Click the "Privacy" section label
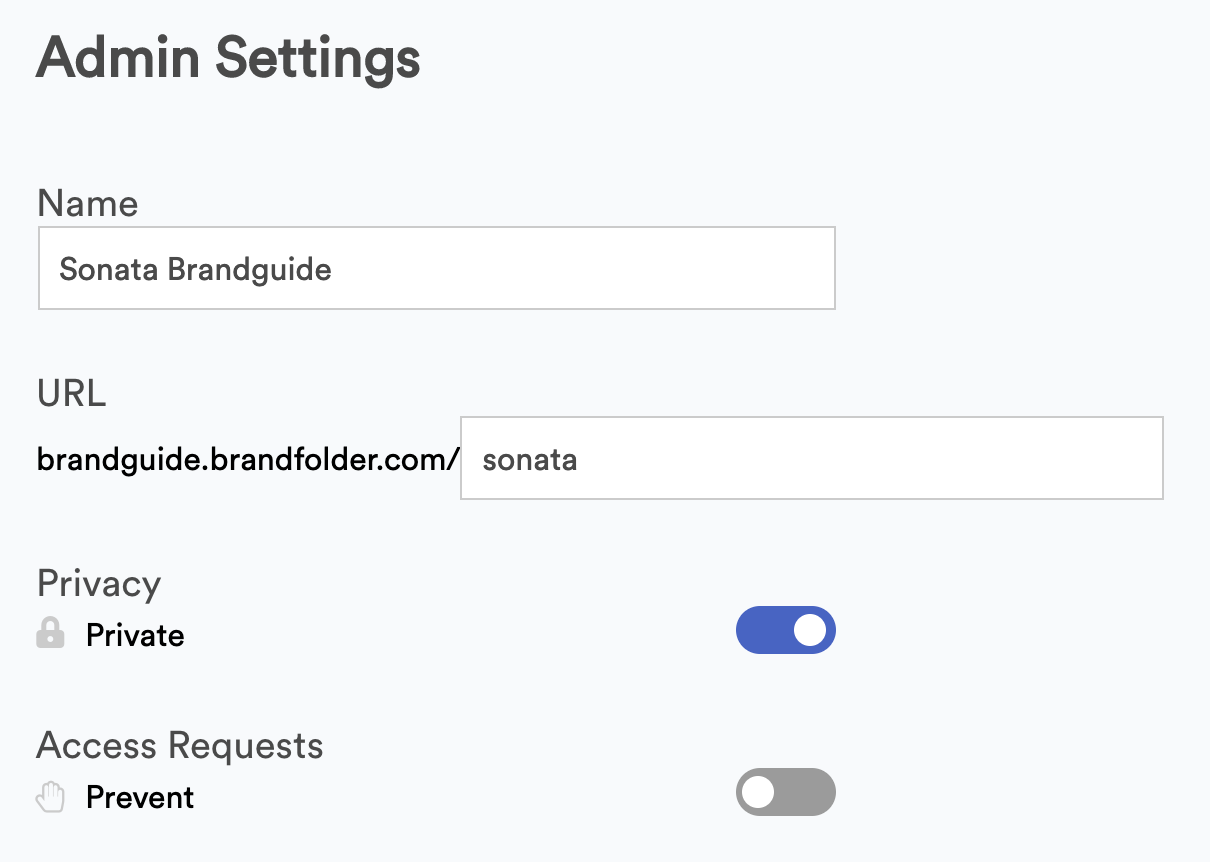 [99, 583]
